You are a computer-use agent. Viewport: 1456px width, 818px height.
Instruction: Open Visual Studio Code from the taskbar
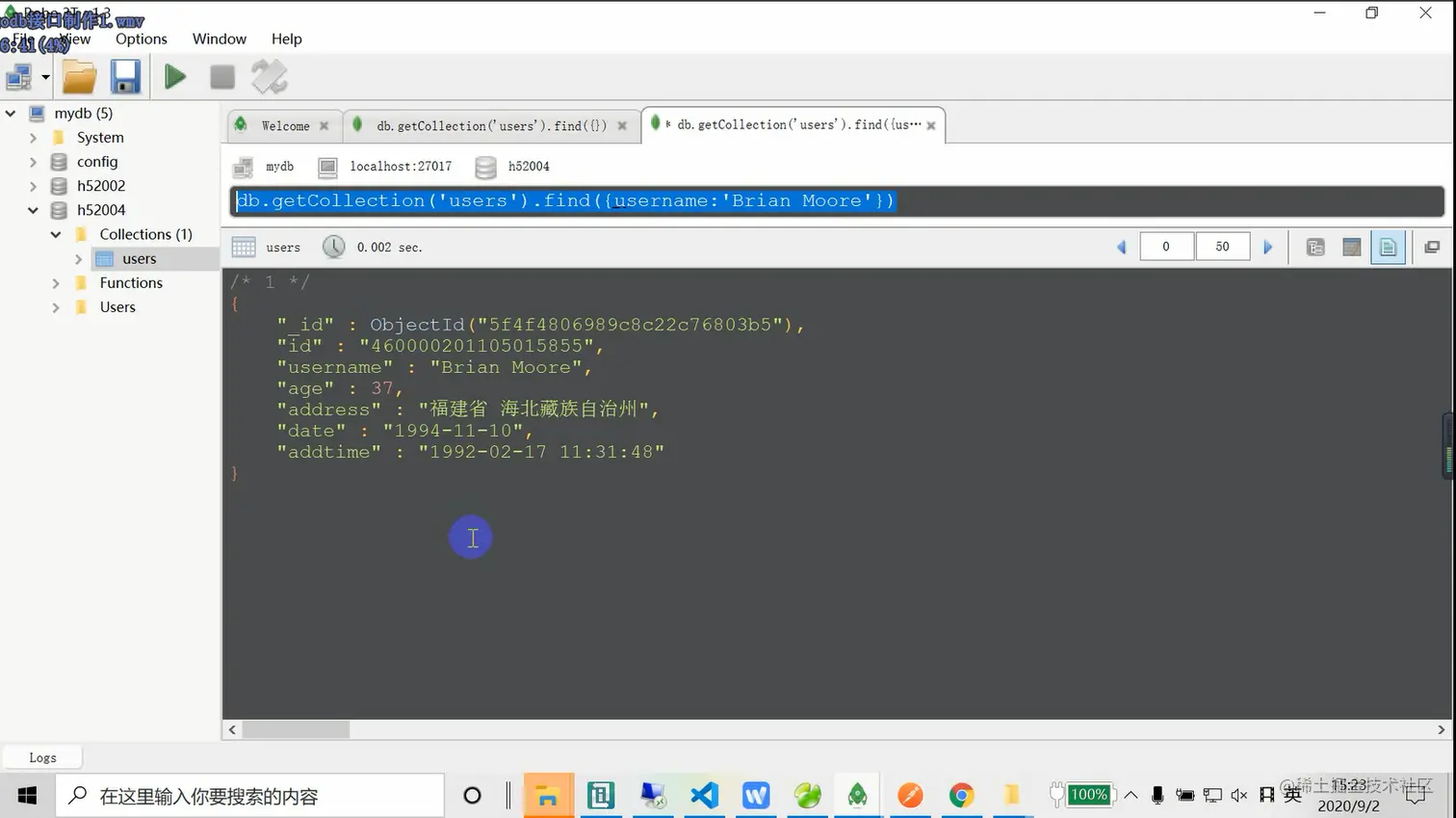click(x=705, y=796)
